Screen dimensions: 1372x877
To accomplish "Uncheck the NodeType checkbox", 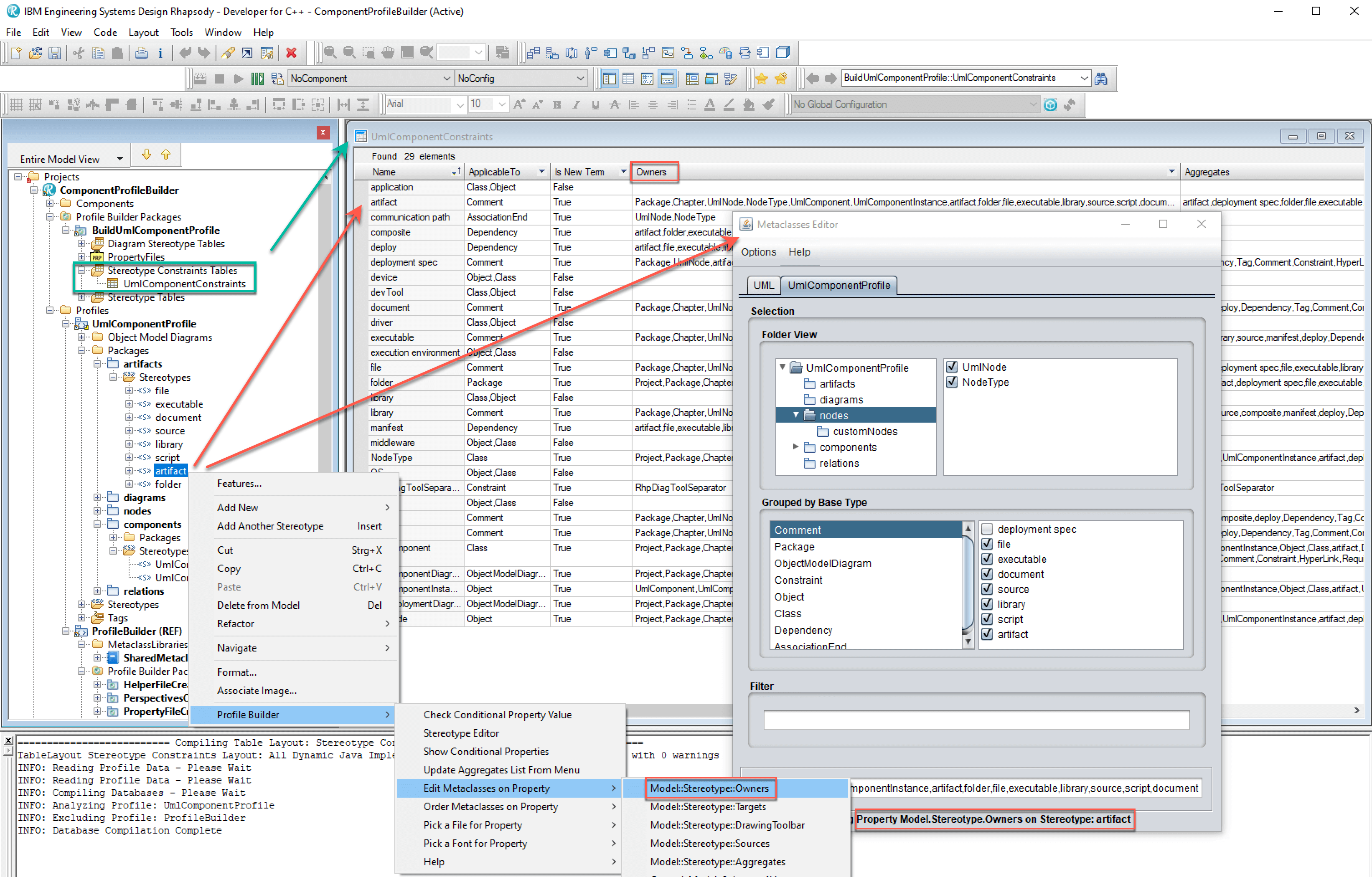I will pos(952,382).
